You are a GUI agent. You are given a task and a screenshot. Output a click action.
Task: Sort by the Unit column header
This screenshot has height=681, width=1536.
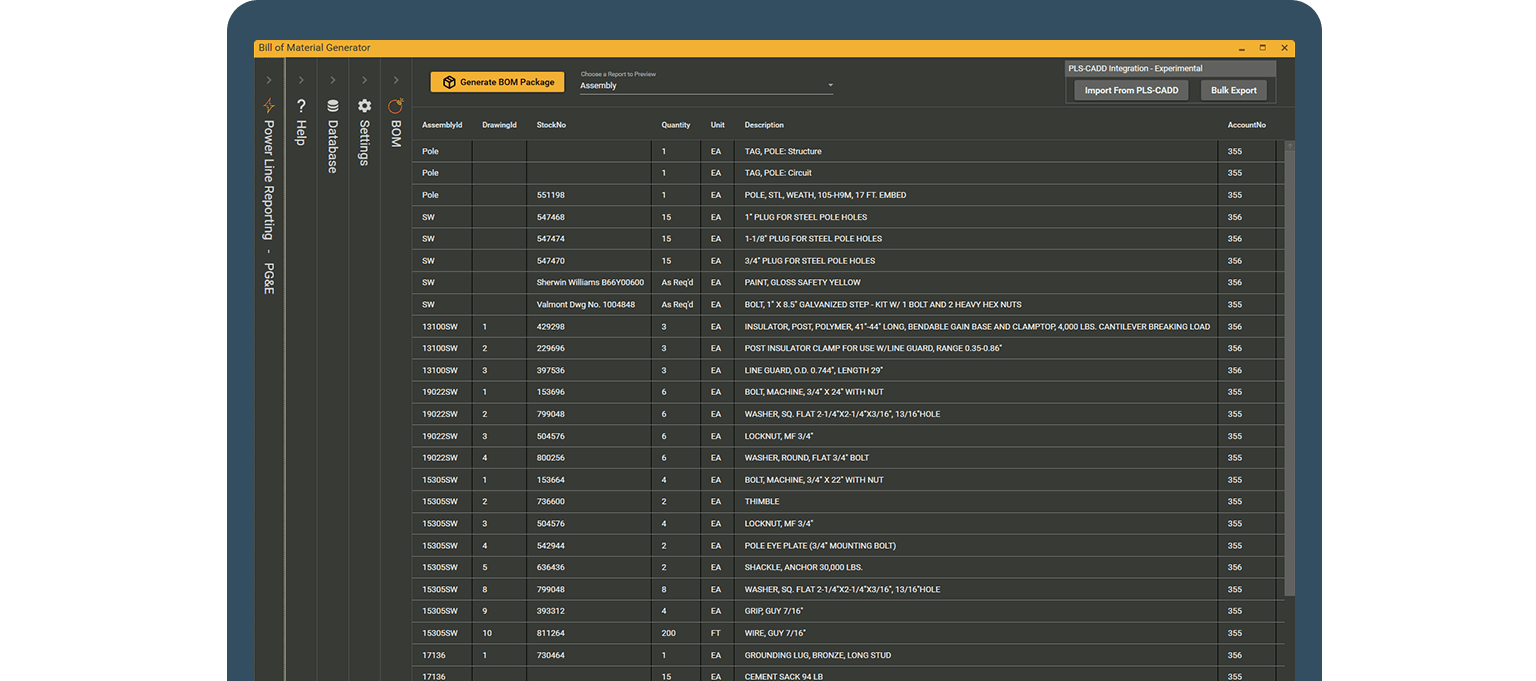pos(718,125)
